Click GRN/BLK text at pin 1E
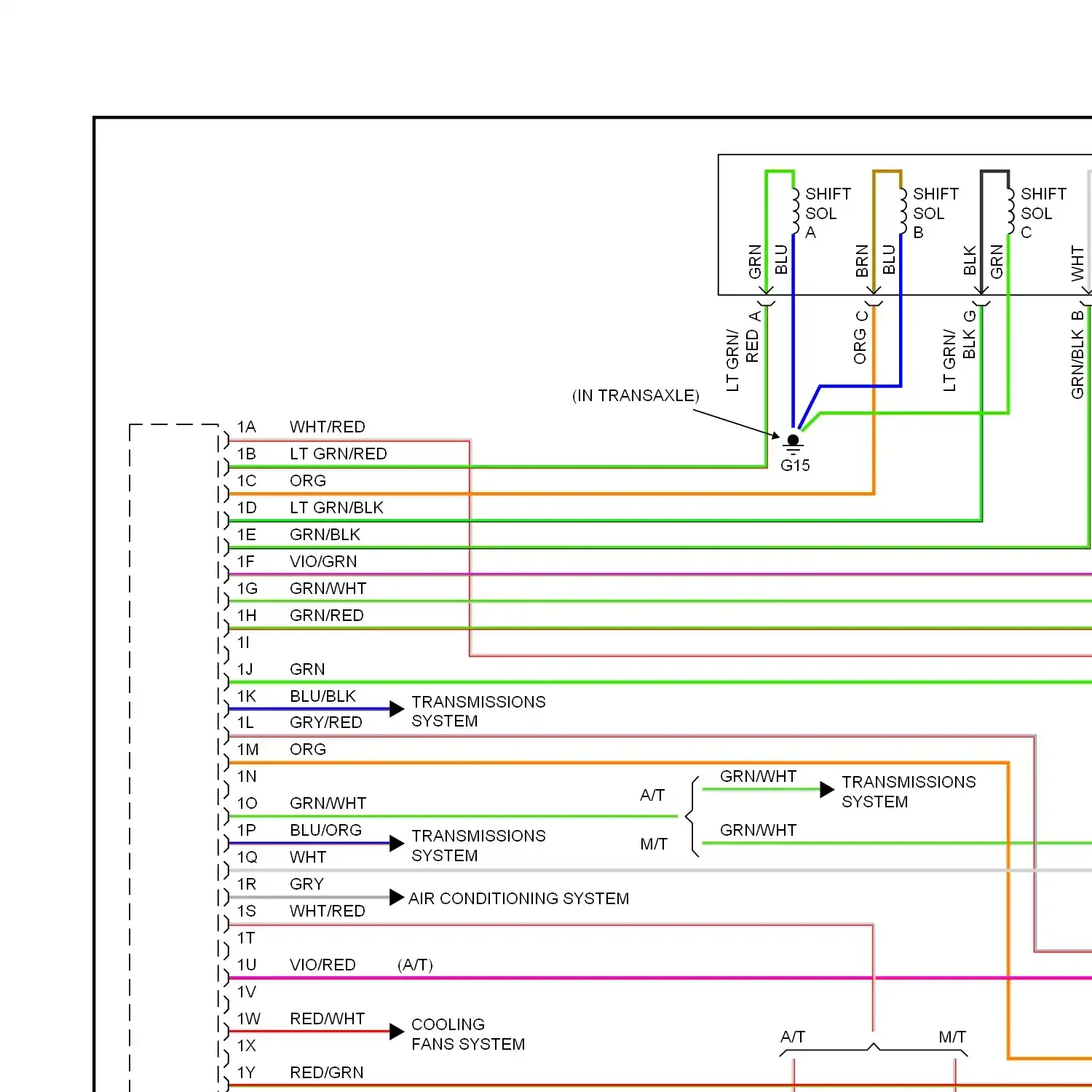1092x1092 pixels. point(325,535)
